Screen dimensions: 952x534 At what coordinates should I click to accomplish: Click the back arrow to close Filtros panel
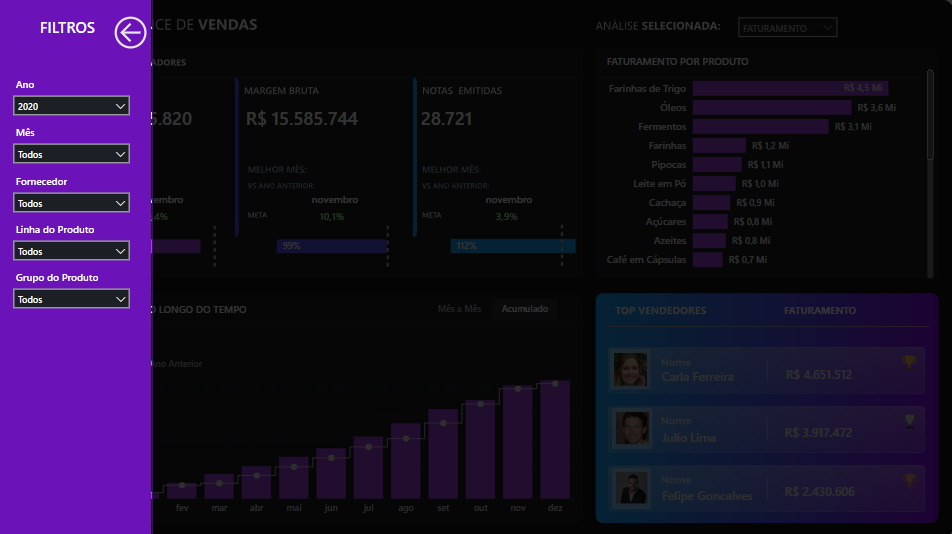[x=130, y=33]
